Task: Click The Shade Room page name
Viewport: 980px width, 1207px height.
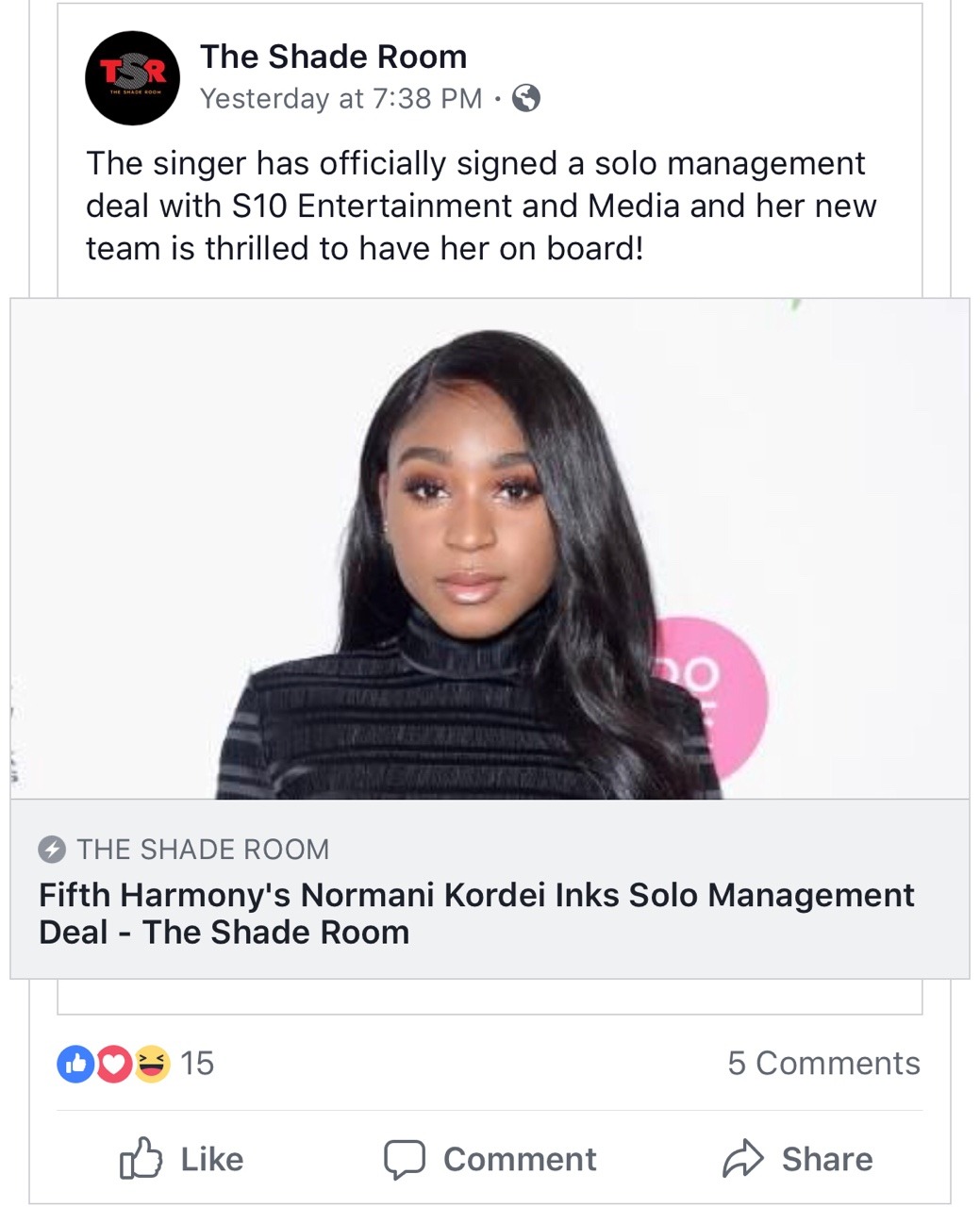Action: coord(333,57)
